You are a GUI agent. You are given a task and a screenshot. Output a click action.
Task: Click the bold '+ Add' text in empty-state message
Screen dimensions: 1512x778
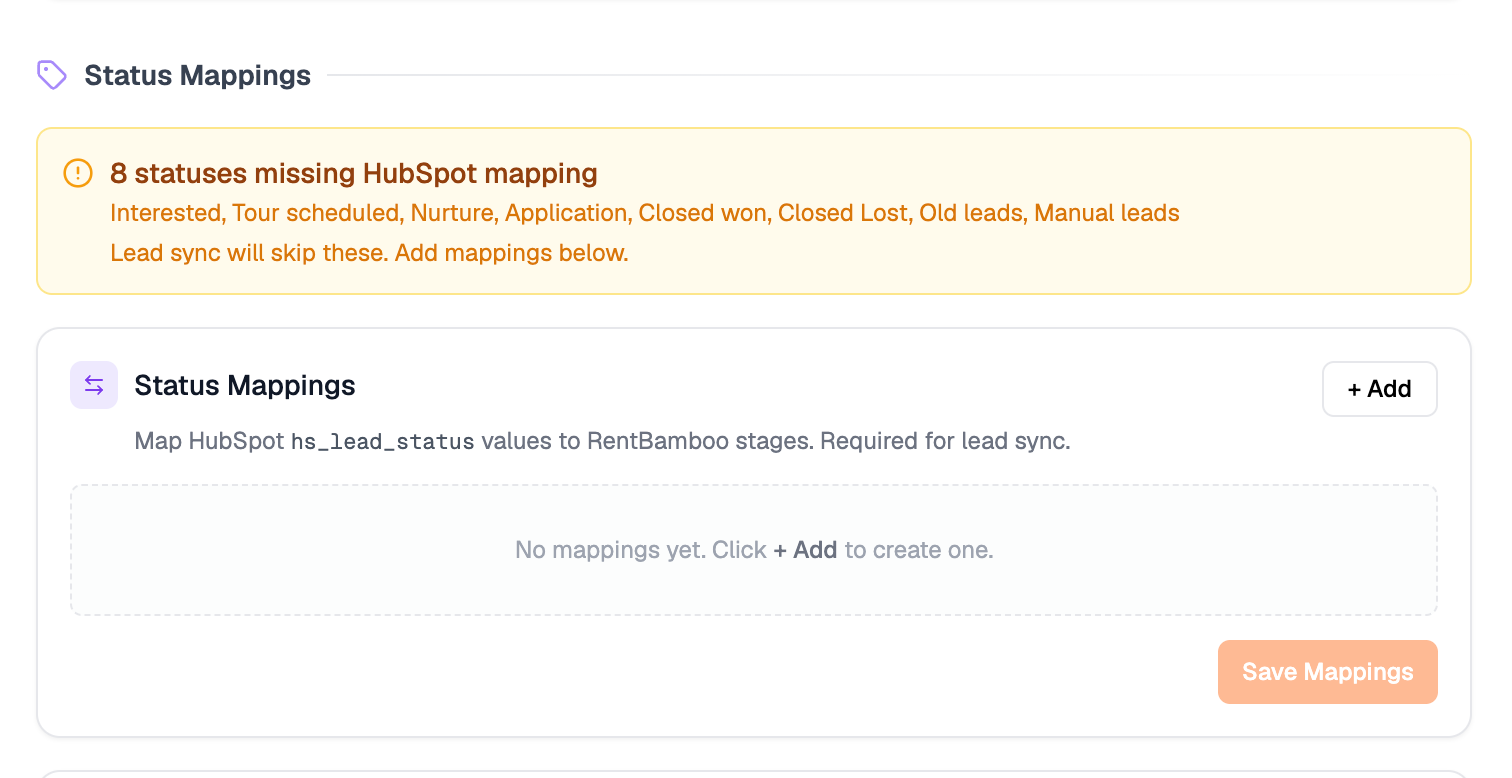point(805,550)
